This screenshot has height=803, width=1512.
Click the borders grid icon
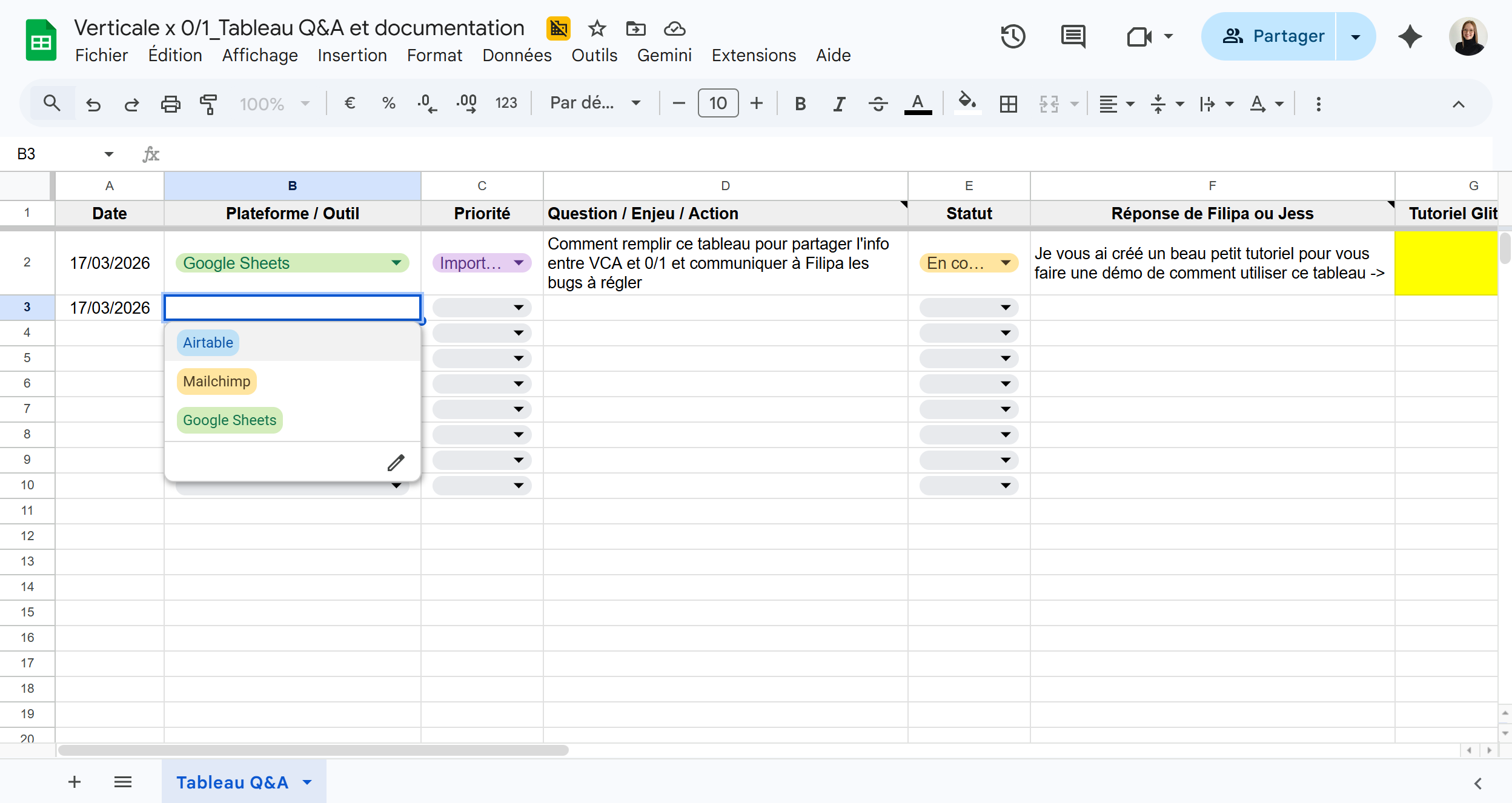click(x=1008, y=104)
